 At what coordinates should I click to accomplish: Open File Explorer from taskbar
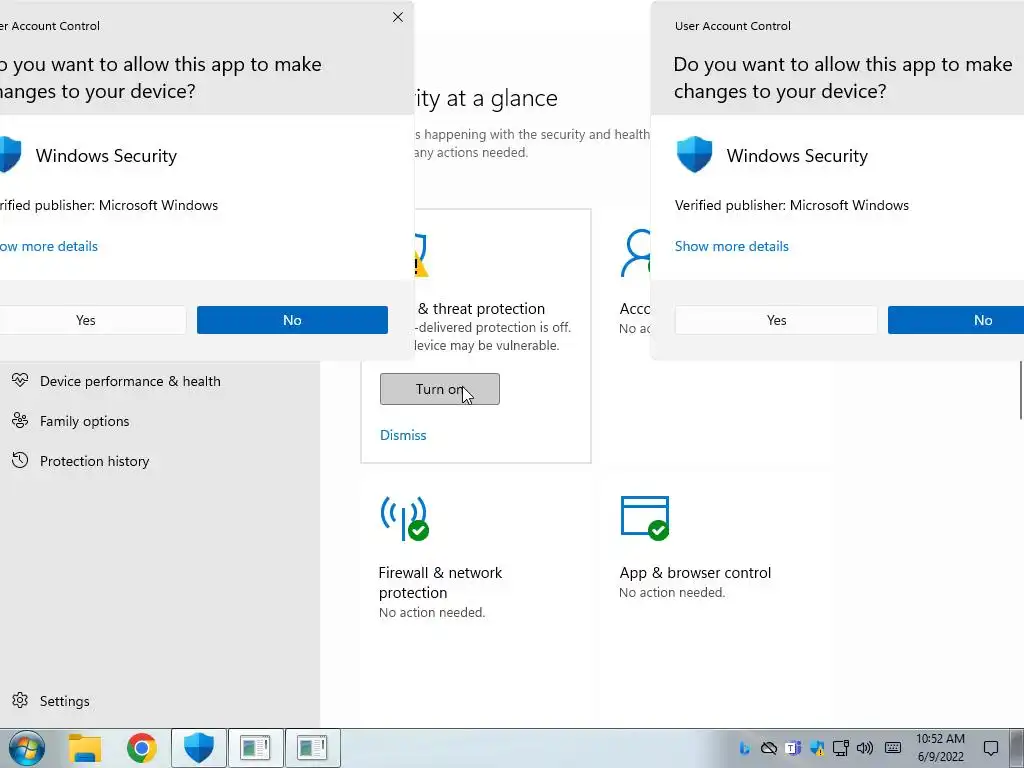[85, 748]
